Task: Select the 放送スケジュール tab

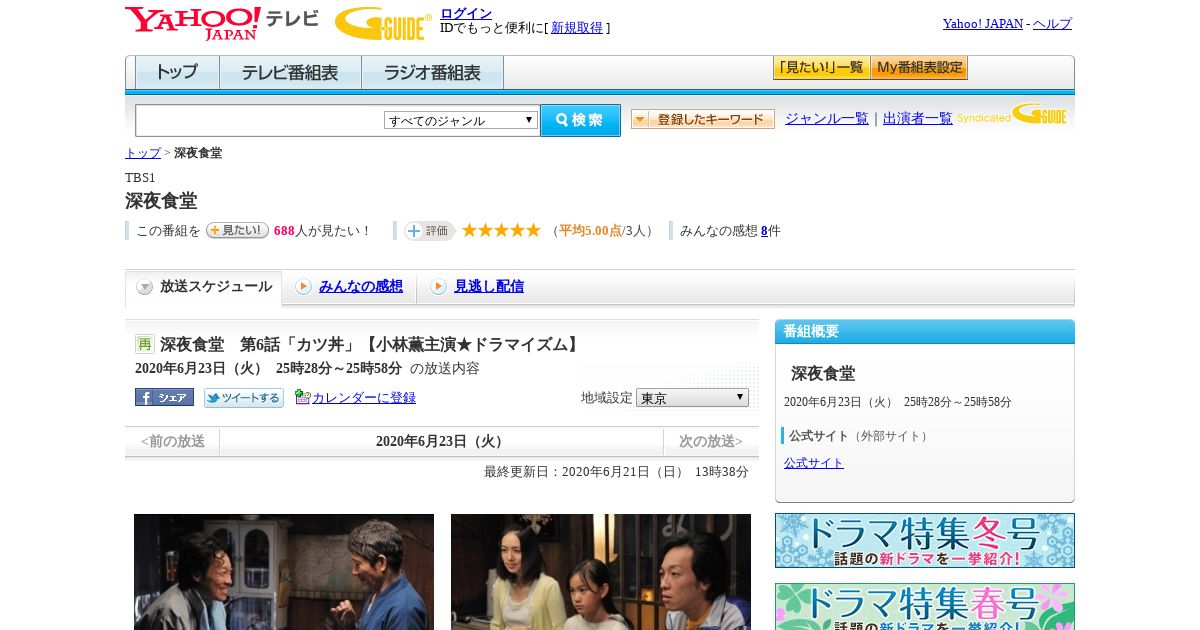Action: click(x=203, y=288)
